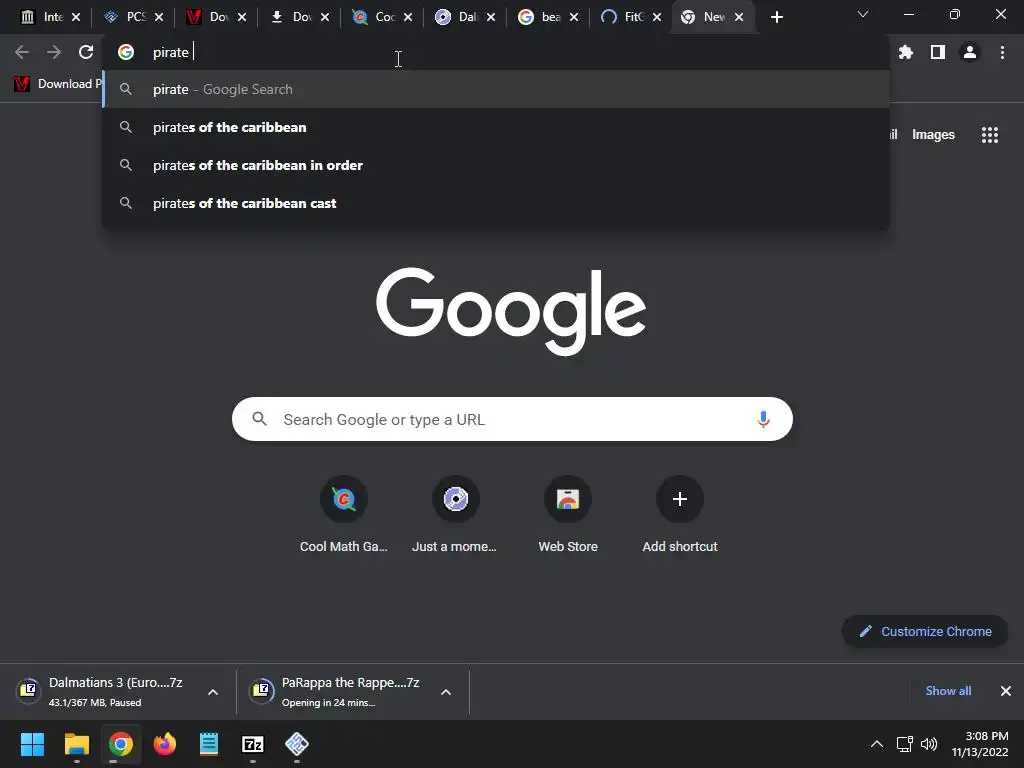
Task: Reload the page with the refresh icon
Action: tap(86, 52)
